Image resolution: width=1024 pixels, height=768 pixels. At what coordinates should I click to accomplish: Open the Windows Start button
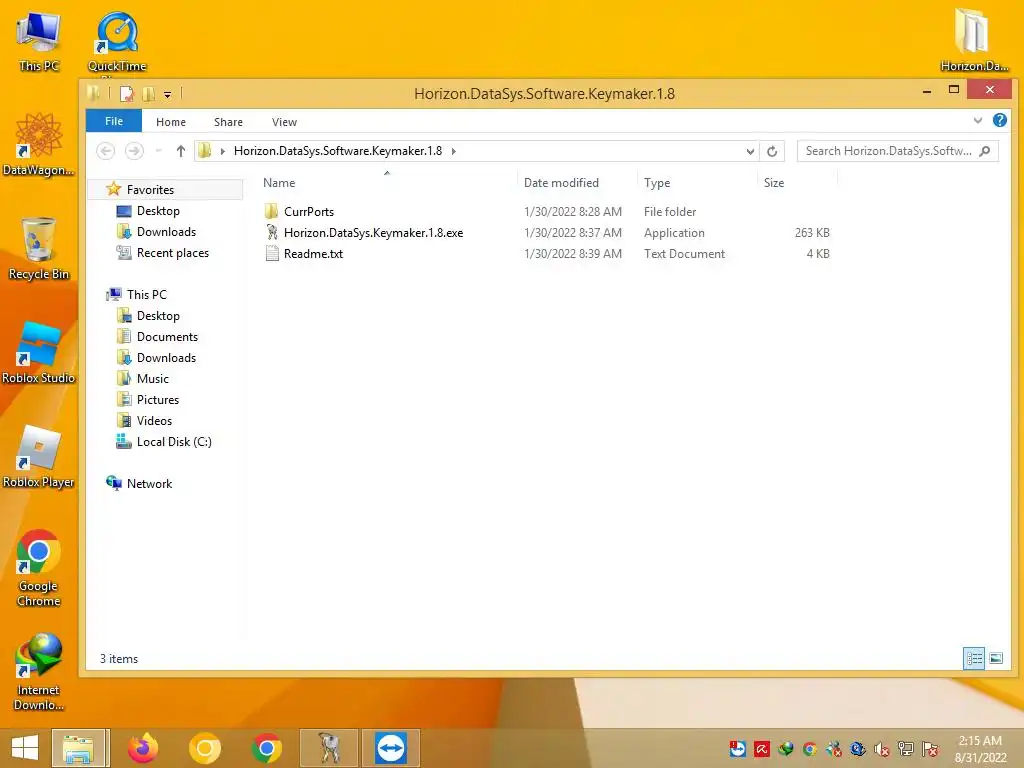tap(25, 748)
